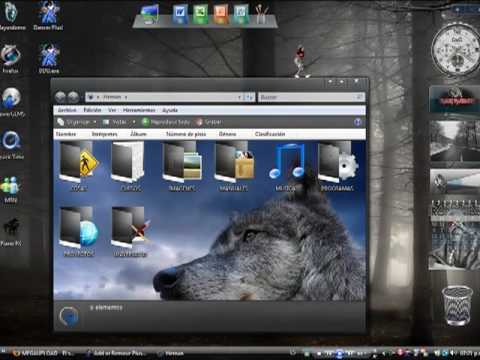The width and height of the screenshot is (480, 360).
Task: Click the Forward navigation arrow in explorer
Action: coord(73,97)
